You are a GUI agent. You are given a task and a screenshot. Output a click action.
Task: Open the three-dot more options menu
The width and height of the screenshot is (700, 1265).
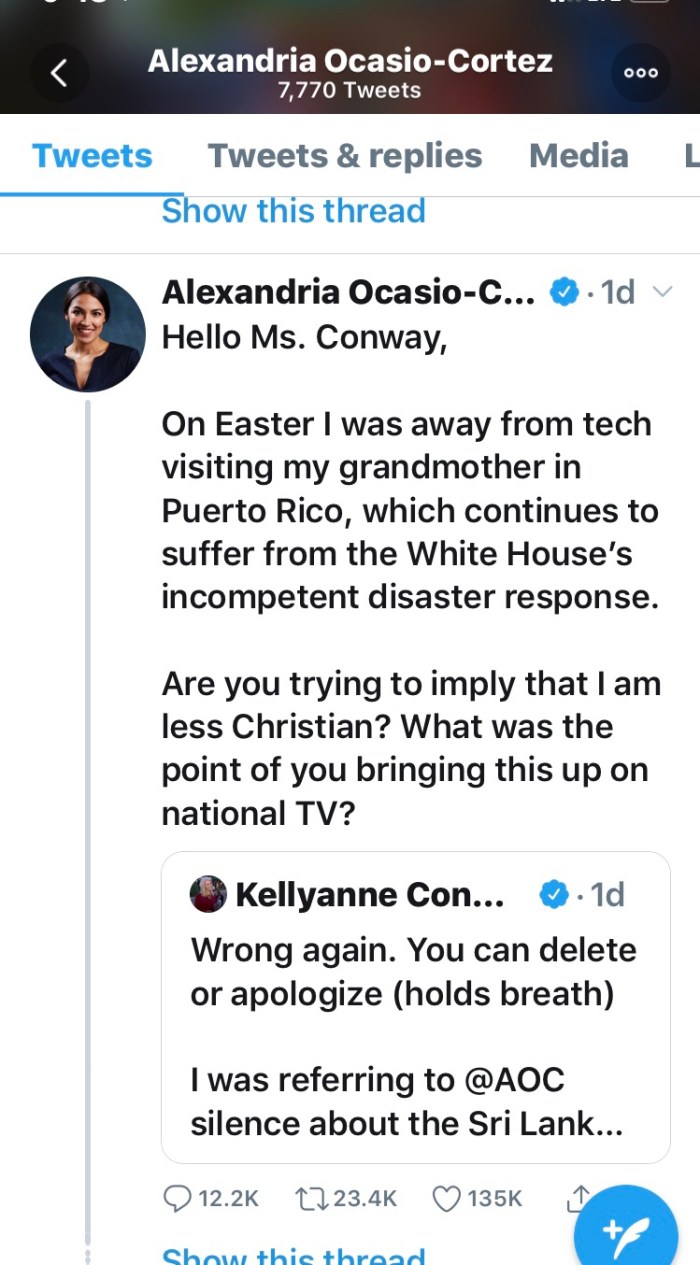[x=640, y=73]
